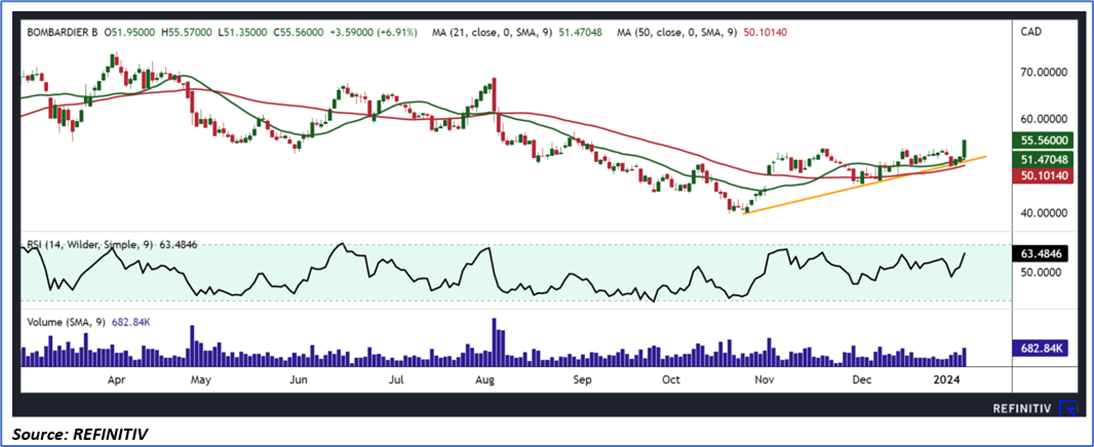Click the 50.0000 RSI axis label
Image resolution: width=1094 pixels, height=447 pixels.
point(1041,273)
